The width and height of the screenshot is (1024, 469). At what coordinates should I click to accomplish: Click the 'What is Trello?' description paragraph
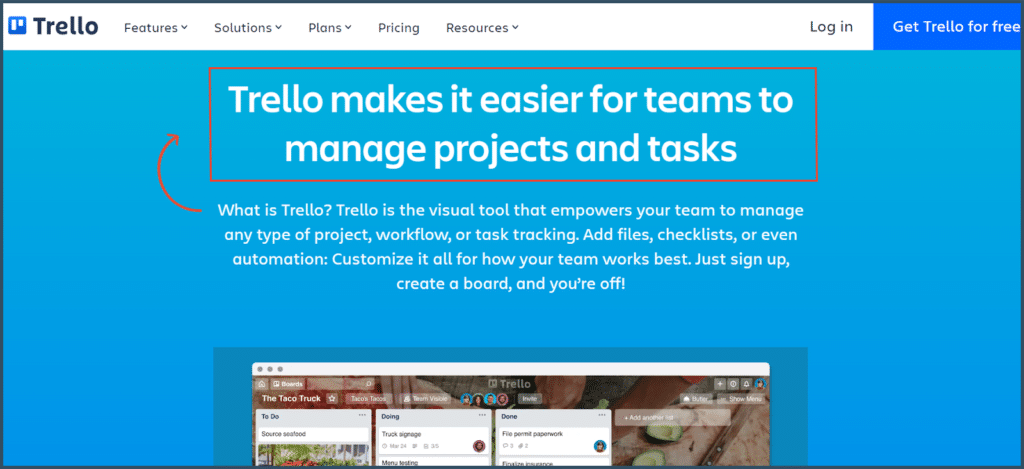coord(511,248)
